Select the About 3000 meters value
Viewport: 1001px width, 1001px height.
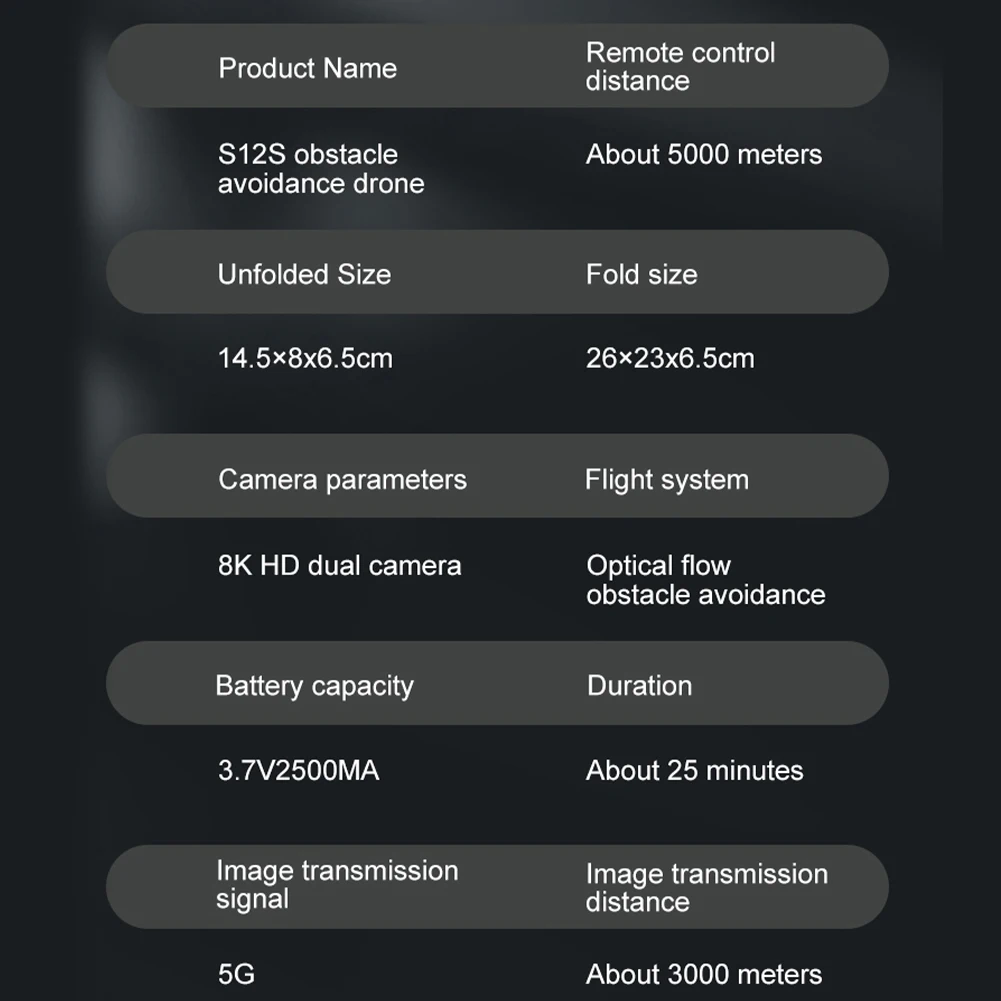tap(704, 974)
